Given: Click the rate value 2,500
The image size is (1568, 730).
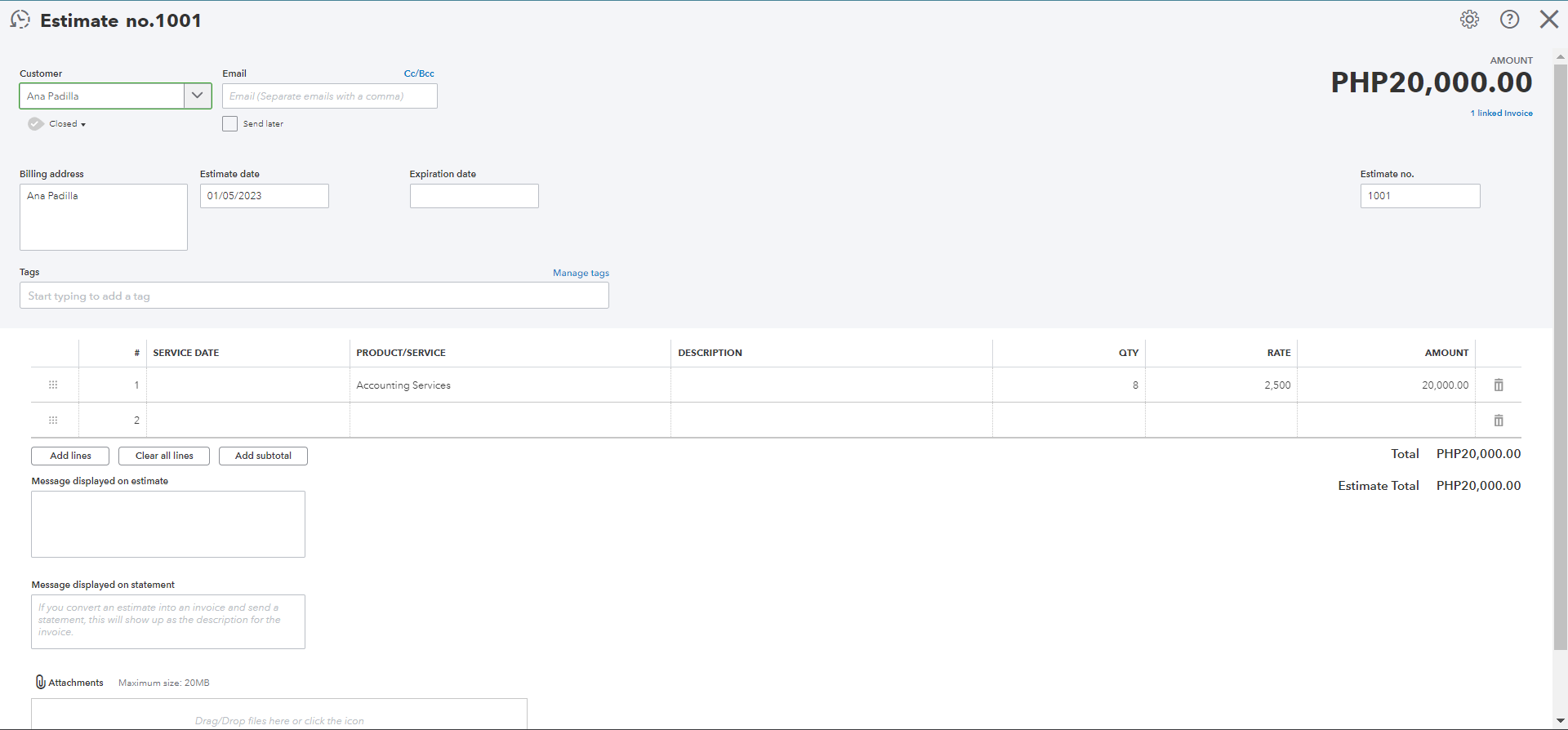Looking at the screenshot, I should coord(1277,385).
